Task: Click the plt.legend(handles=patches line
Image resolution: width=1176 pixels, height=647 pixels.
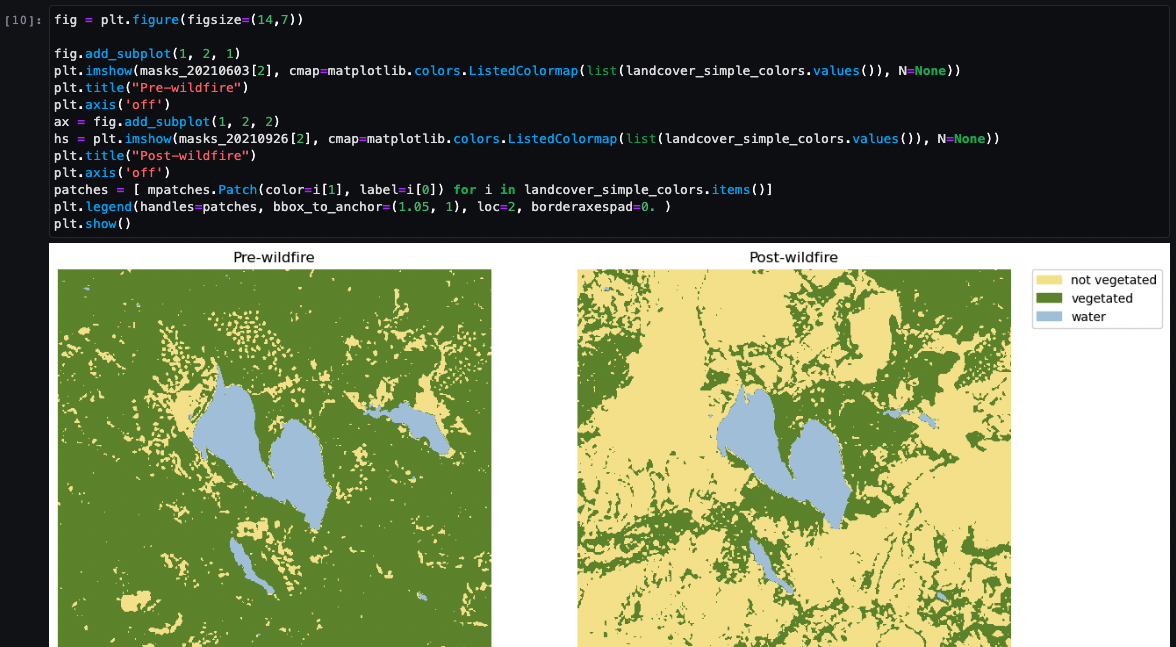Action: pyautogui.click(x=362, y=207)
